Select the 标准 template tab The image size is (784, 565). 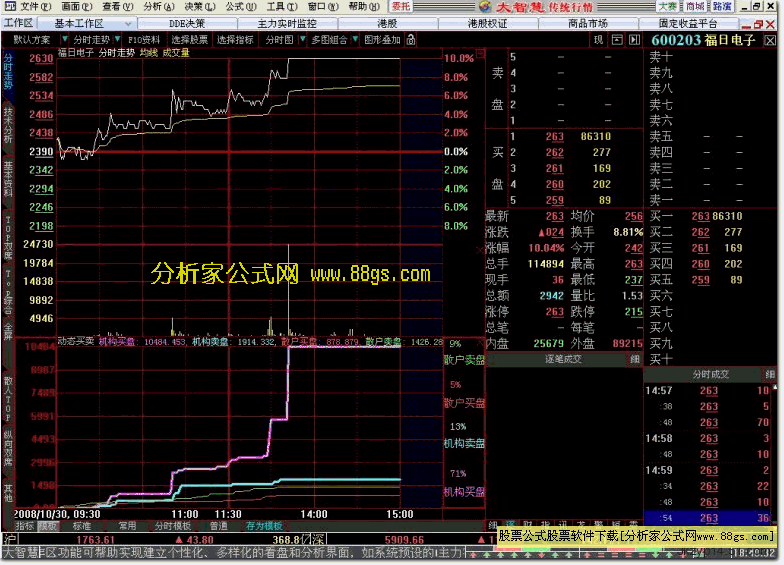click(x=82, y=526)
